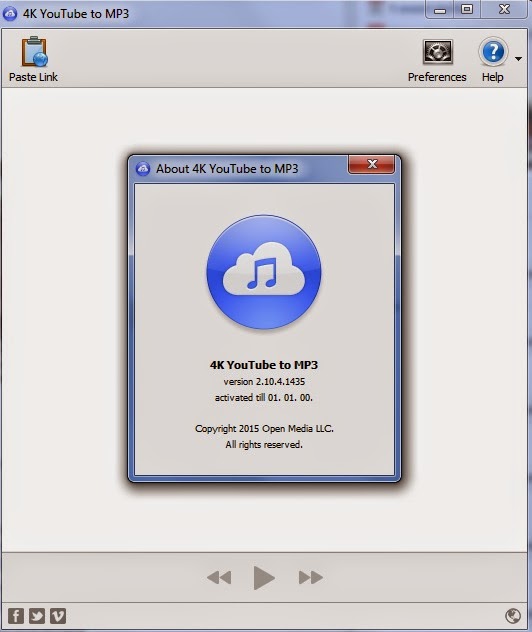Click the 'All rights reserved.' line
This screenshot has height=632, width=532.
point(264,445)
